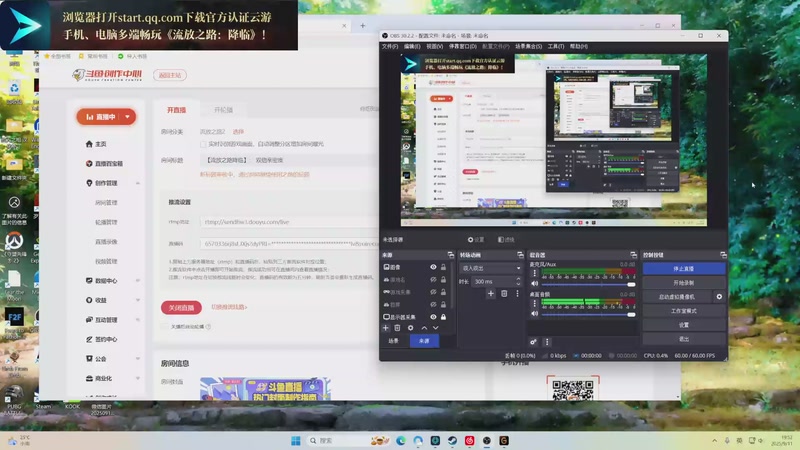Move selected source up with arrow icon
The image size is (800, 450).
pyautogui.click(x=424, y=328)
